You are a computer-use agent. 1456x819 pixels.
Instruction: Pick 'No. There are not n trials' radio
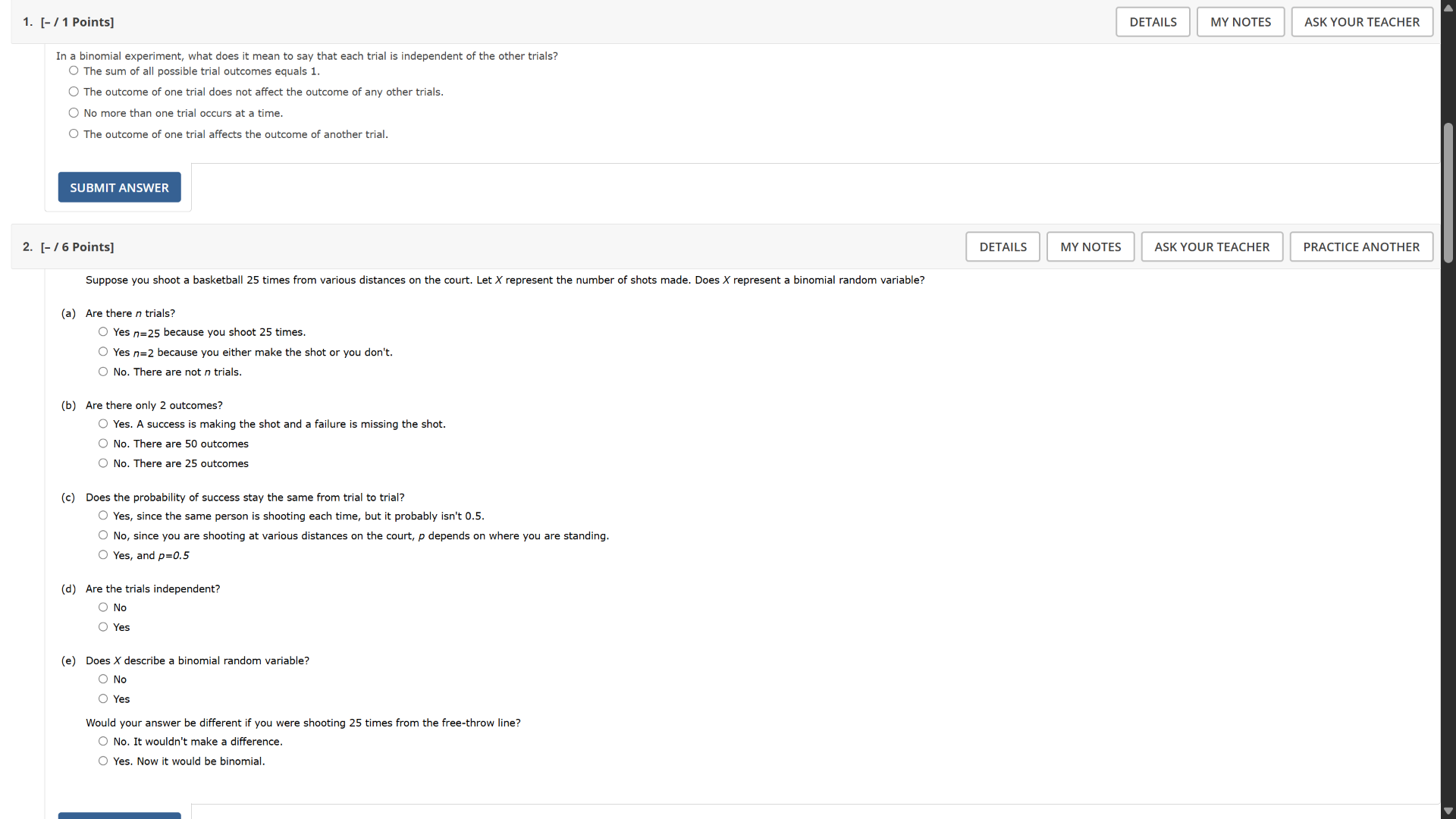103,372
